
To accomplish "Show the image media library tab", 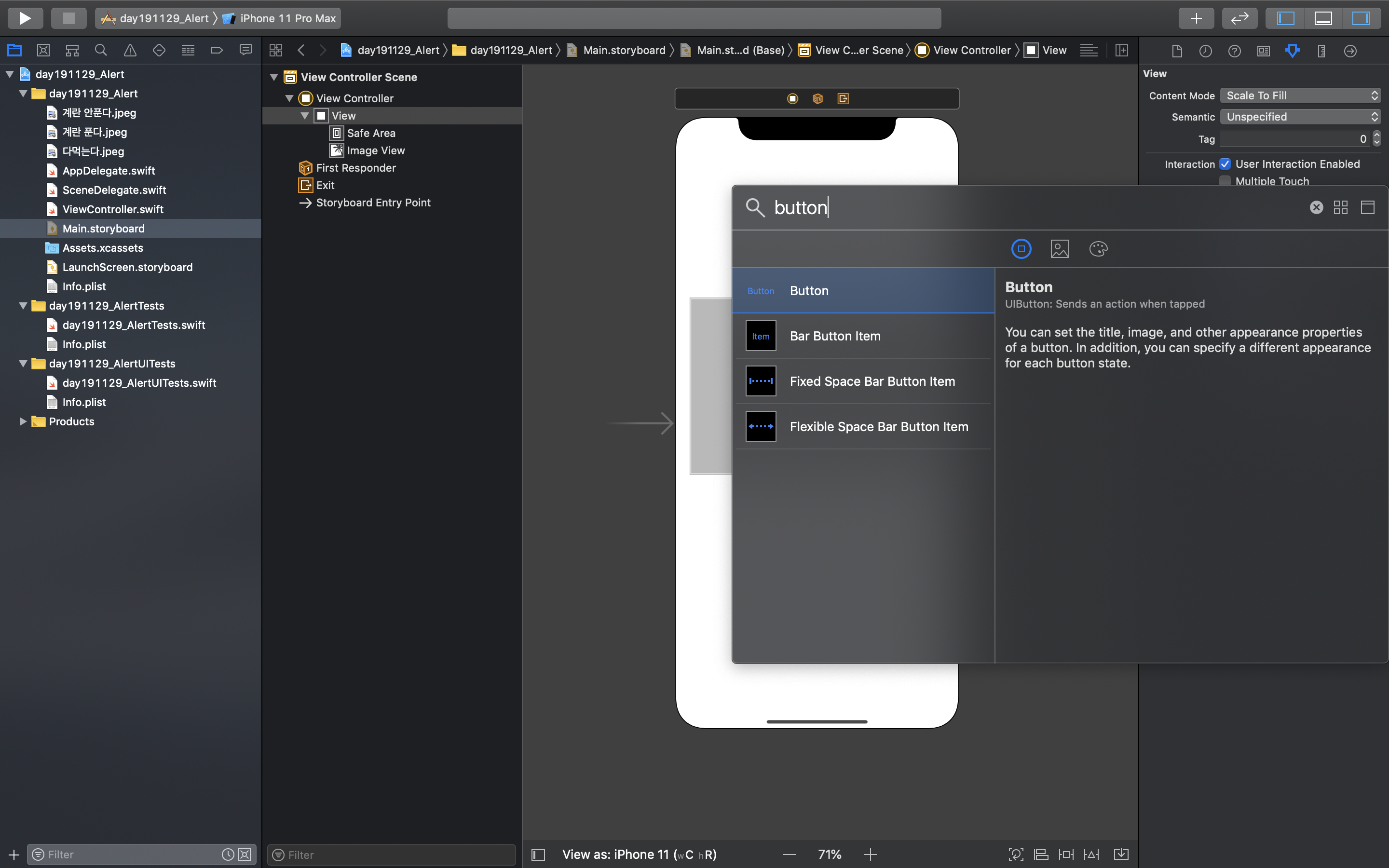I will [1060, 248].
